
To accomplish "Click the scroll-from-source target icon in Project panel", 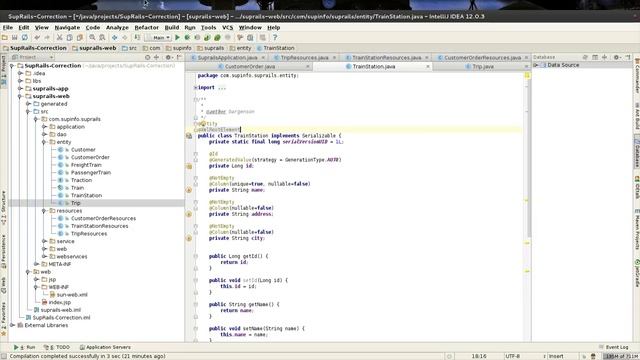I will (x=147, y=58).
